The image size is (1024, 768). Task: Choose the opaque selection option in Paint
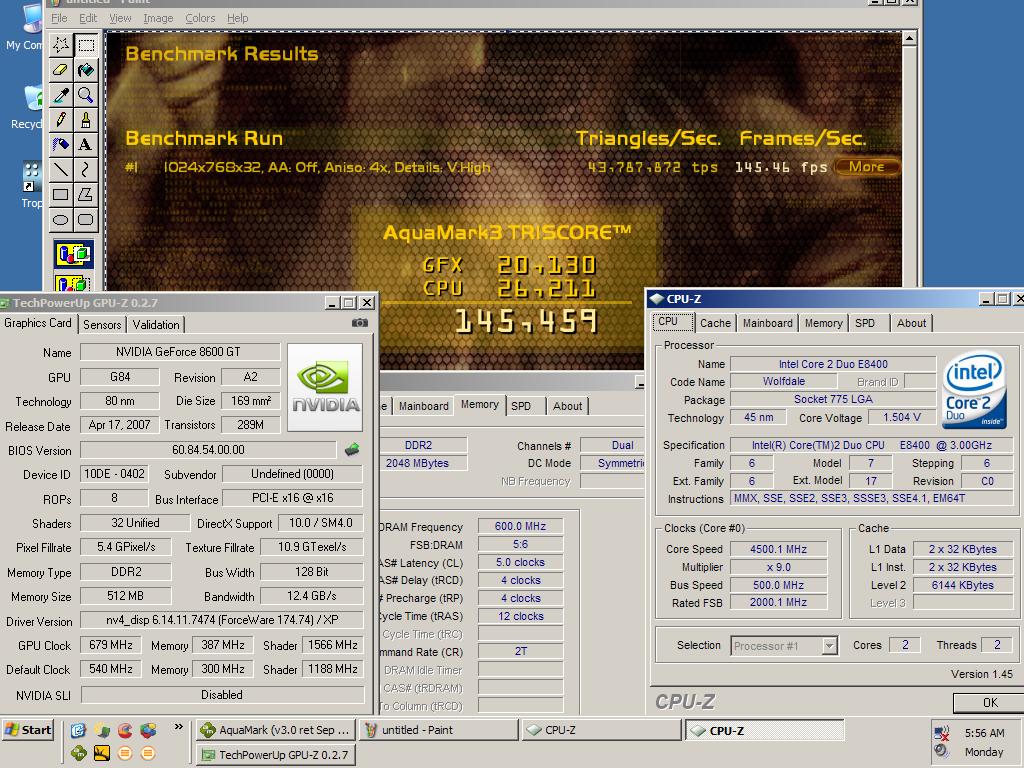(x=74, y=254)
